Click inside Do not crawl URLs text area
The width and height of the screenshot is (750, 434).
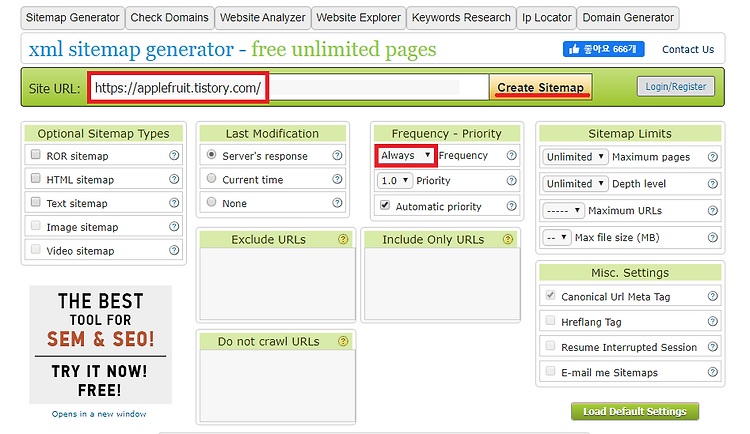[x=277, y=385]
